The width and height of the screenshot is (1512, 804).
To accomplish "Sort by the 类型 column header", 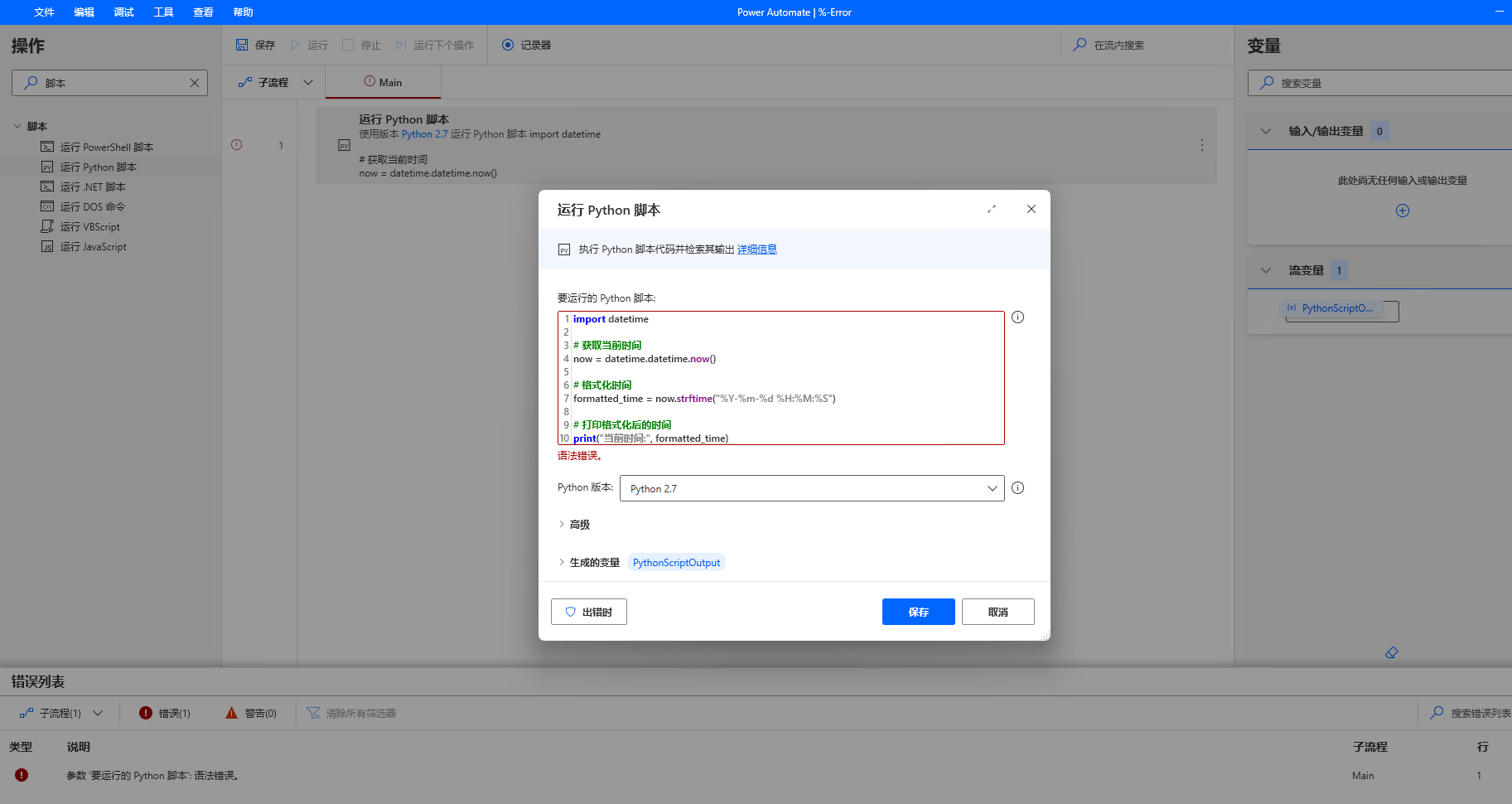I will pyautogui.click(x=21, y=747).
